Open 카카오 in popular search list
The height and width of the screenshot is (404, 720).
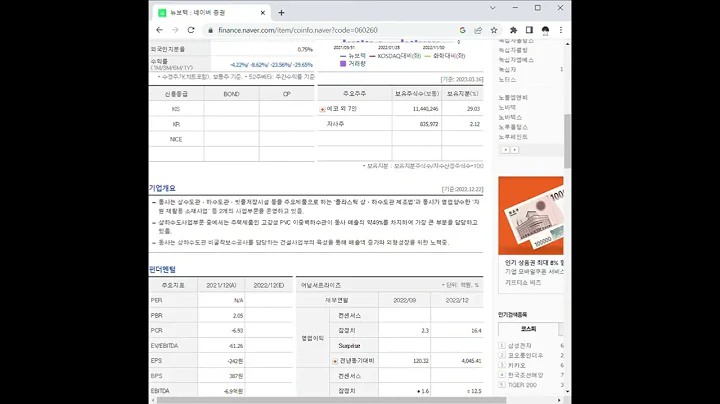click(517, 365)
